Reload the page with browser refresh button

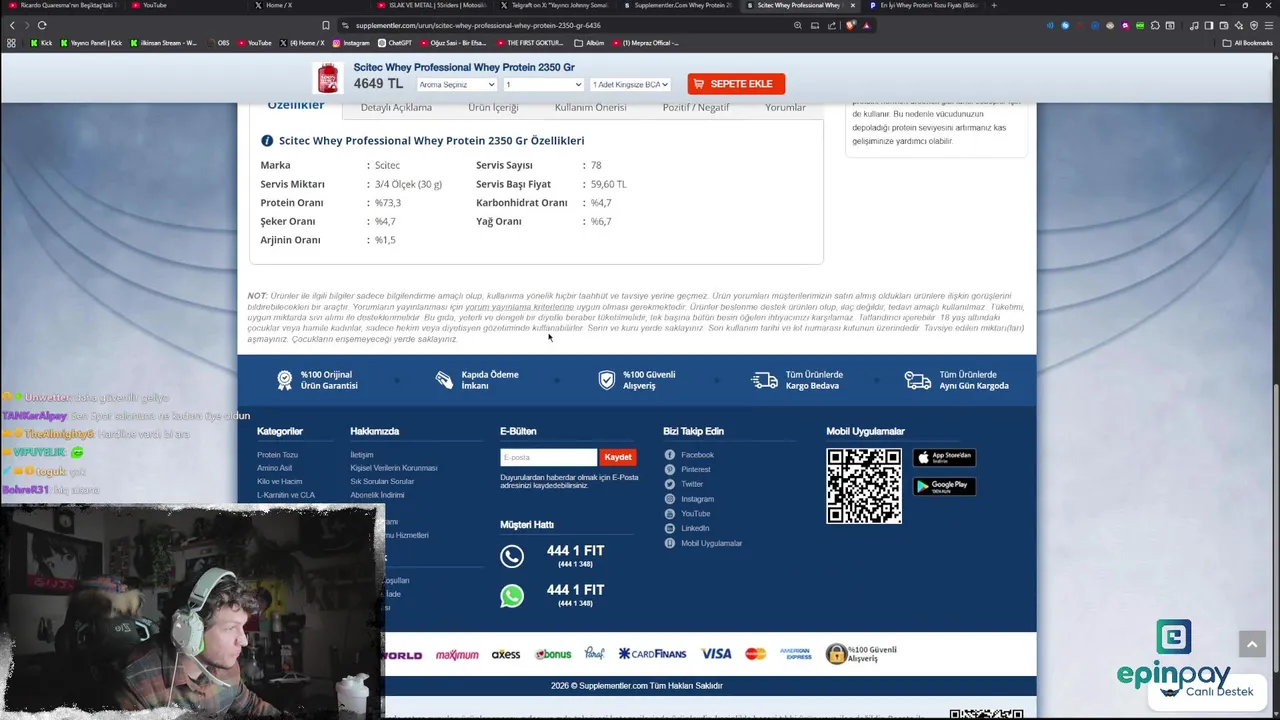coord(42,25)
